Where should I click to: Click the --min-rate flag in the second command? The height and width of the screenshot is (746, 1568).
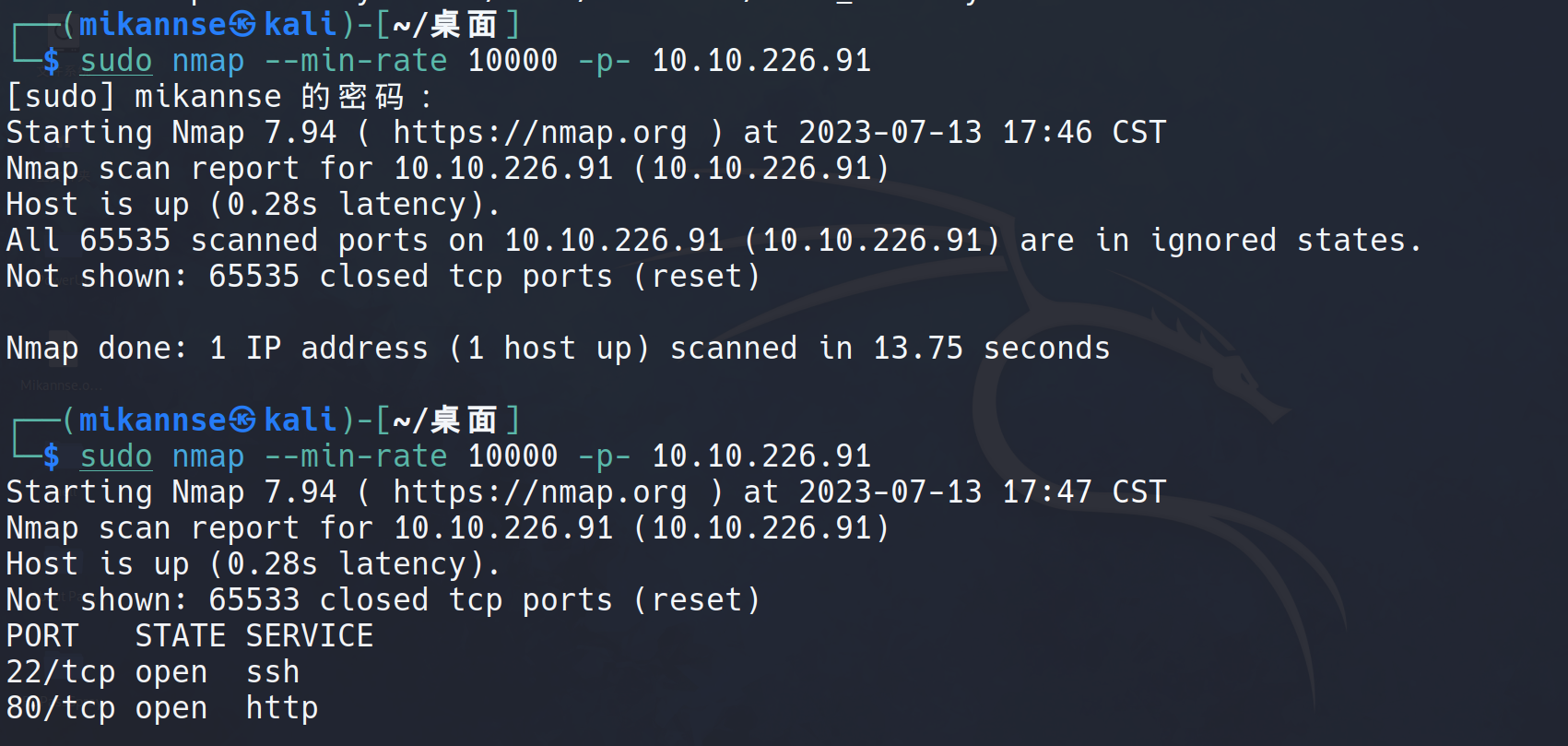coord(356,456)
